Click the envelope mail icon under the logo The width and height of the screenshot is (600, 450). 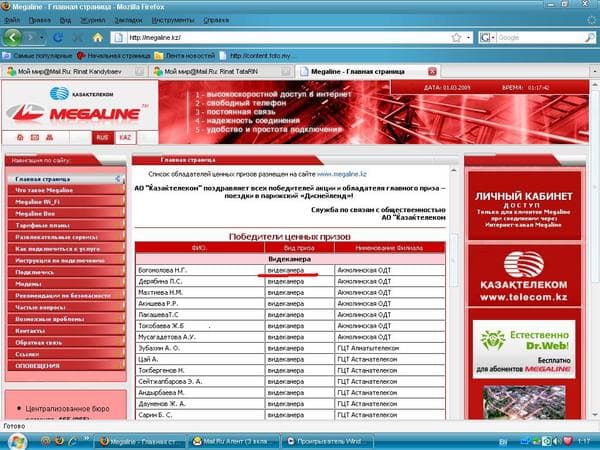coord(35,137)
